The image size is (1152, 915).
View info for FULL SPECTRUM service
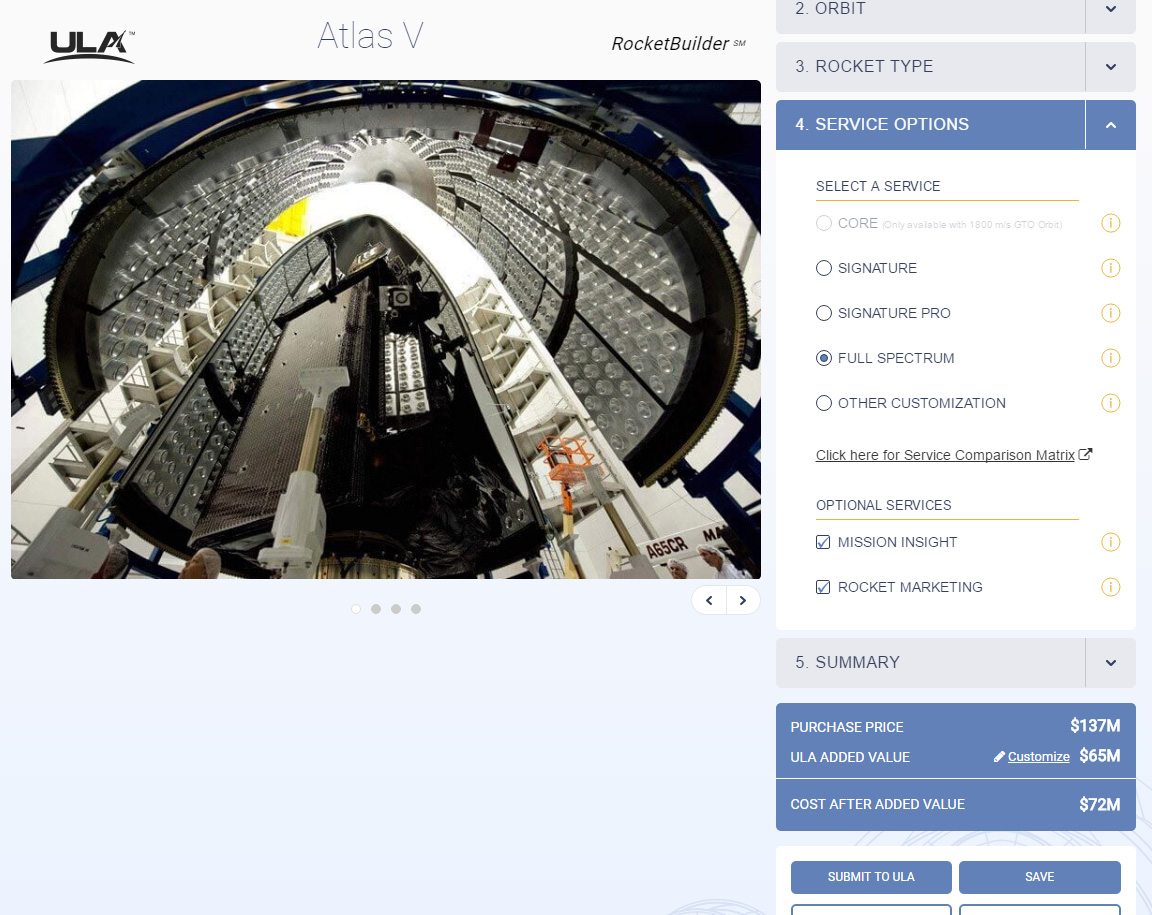tap(1110, 358)
